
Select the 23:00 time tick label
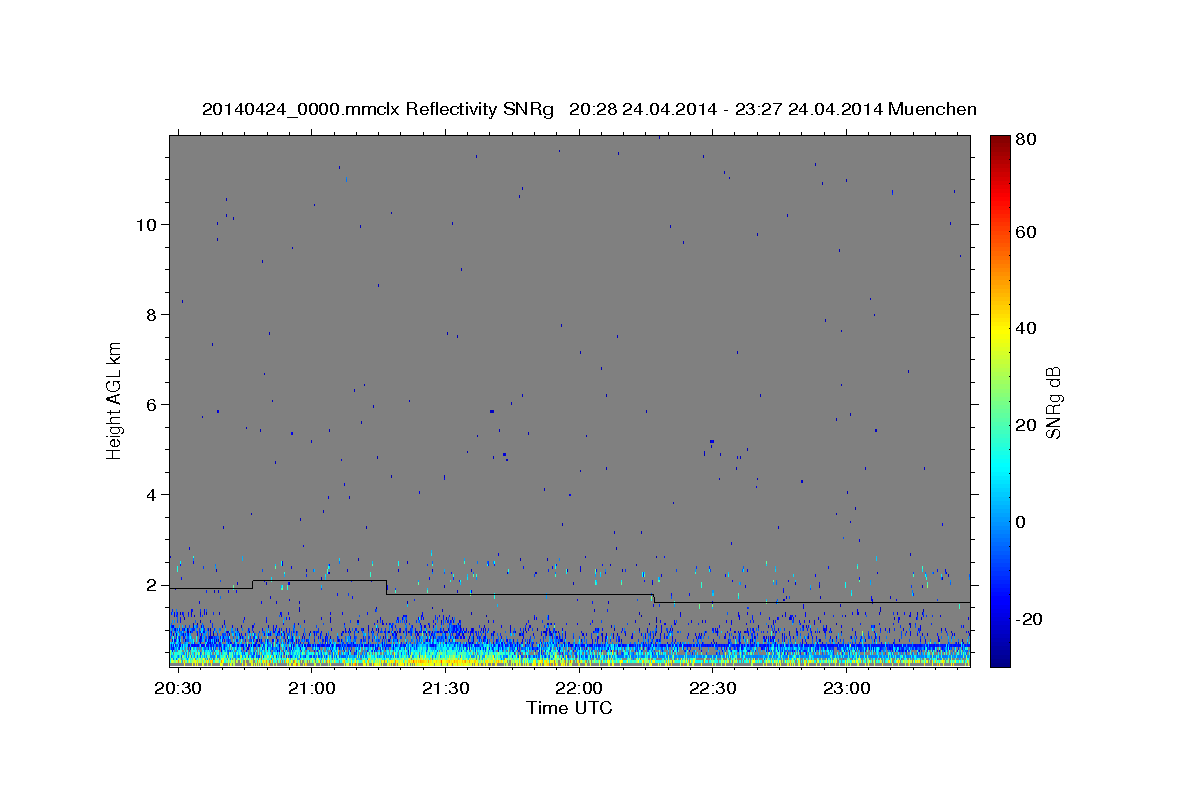846,689
